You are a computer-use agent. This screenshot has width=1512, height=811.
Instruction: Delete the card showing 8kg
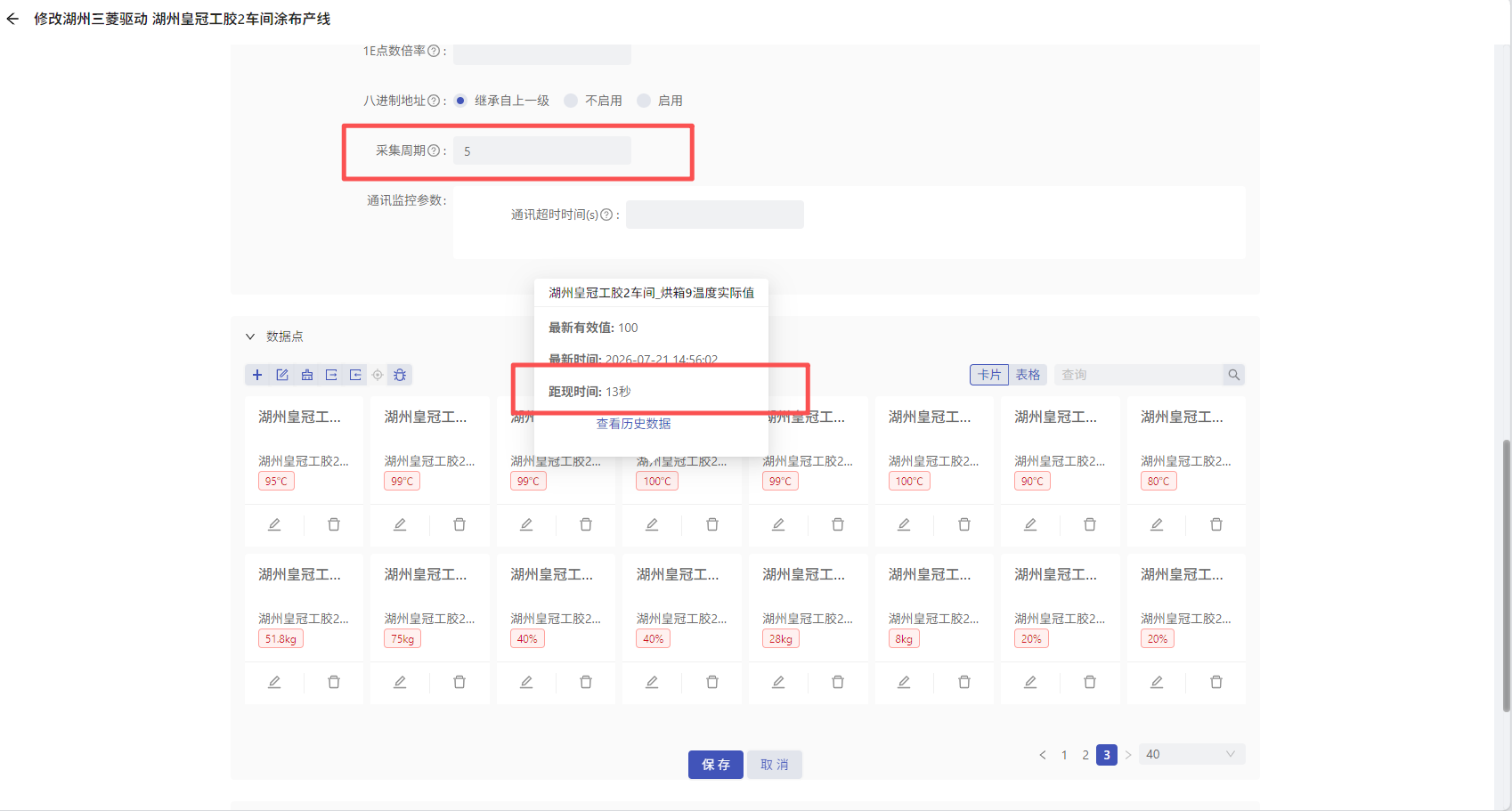964,682
